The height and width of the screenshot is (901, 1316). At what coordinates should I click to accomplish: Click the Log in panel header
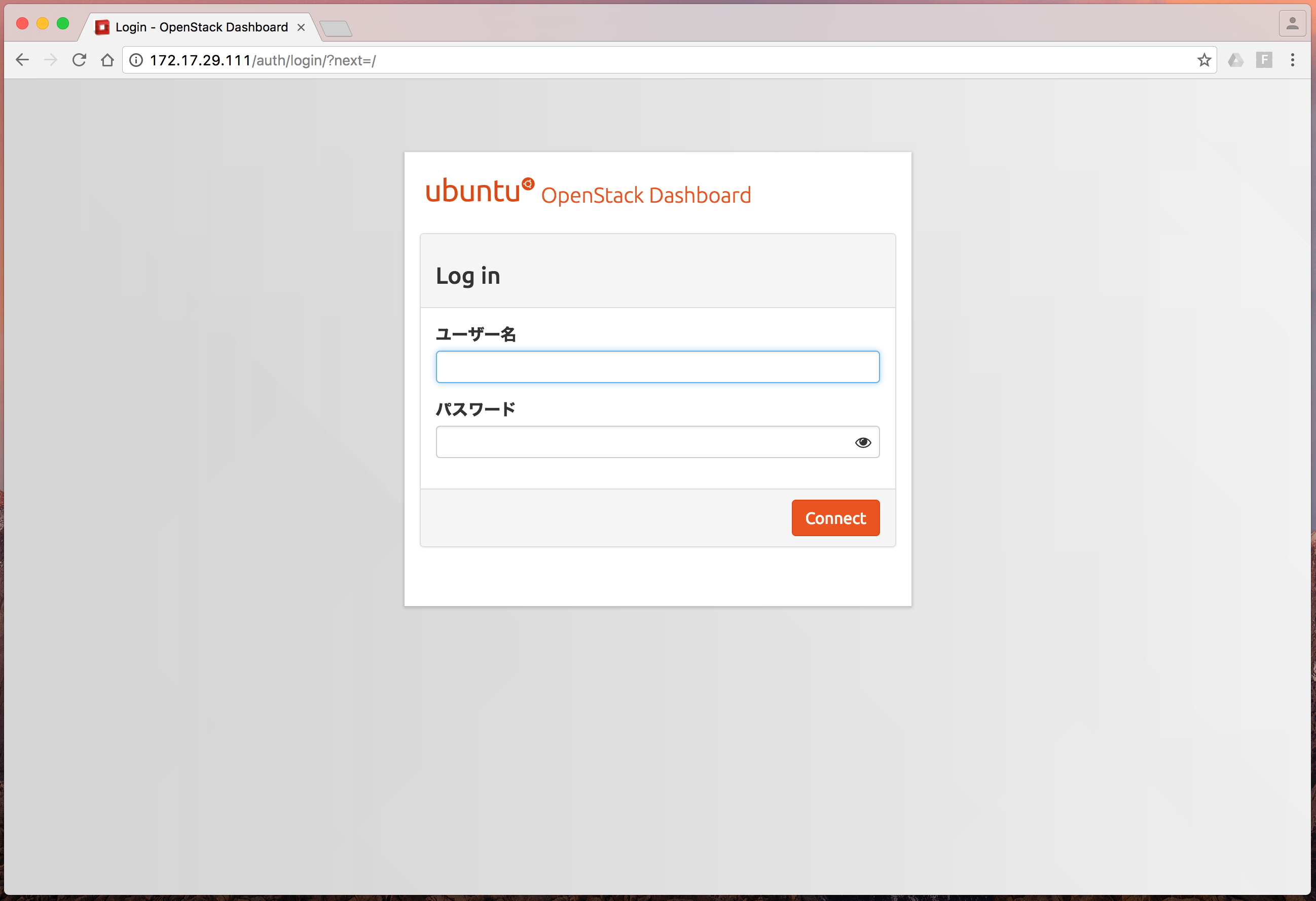(x=468, y=276)
